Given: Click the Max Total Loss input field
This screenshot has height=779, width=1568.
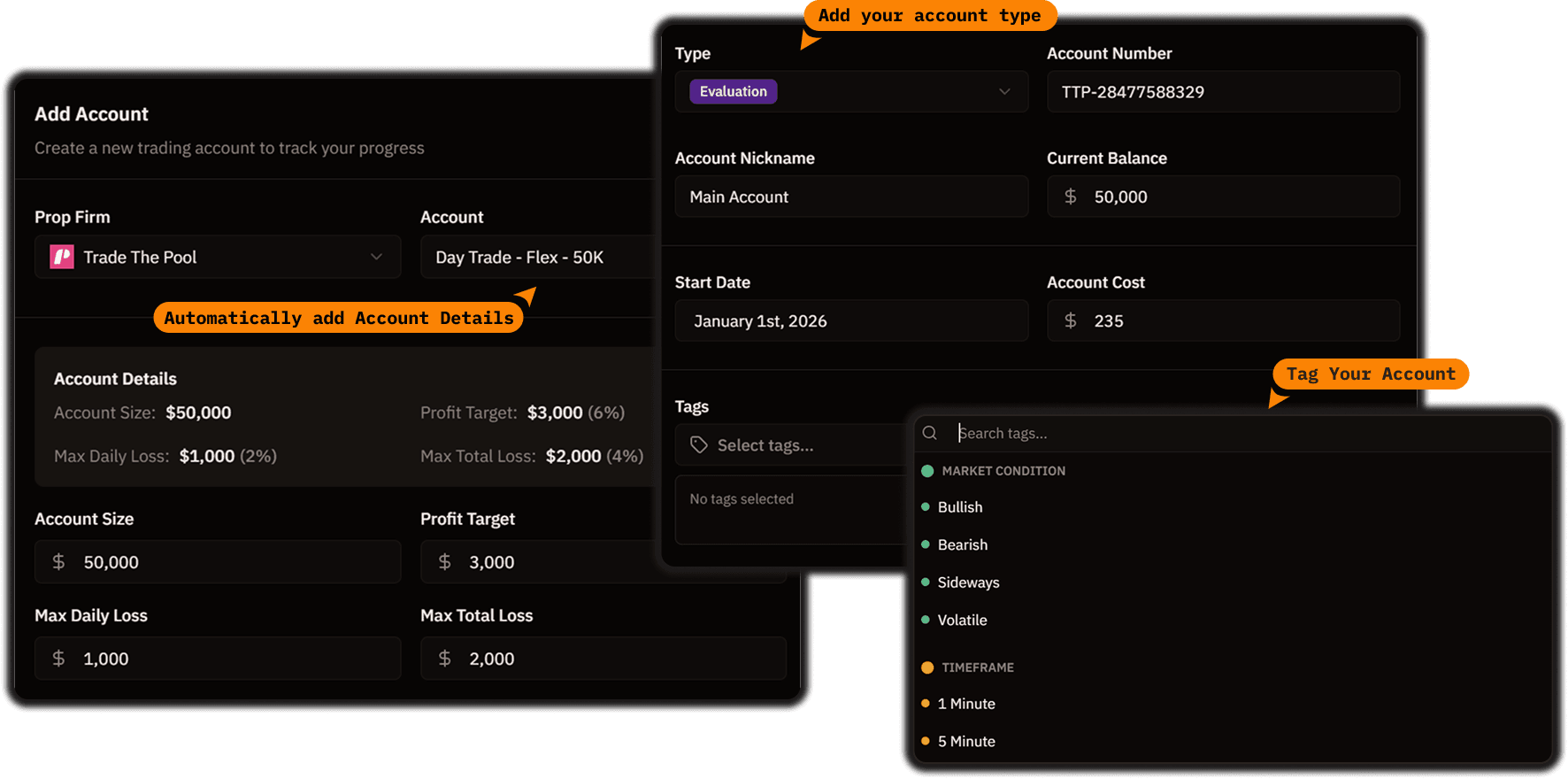Looking at the screenshot, I should (603, 659).
